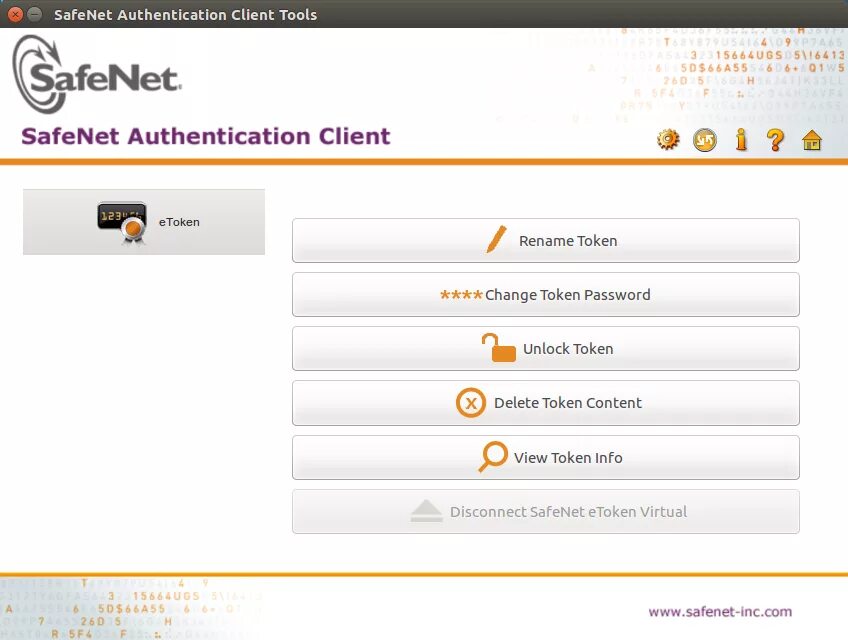Go to Home house icon
The image size is (848, 640).
pyautogui.click(x=812, y=140)
